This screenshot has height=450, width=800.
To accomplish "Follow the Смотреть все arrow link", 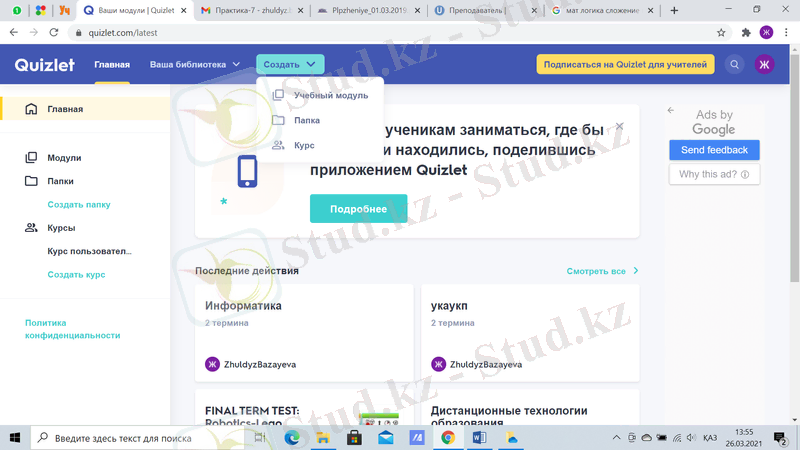I will tap(602, 271).
